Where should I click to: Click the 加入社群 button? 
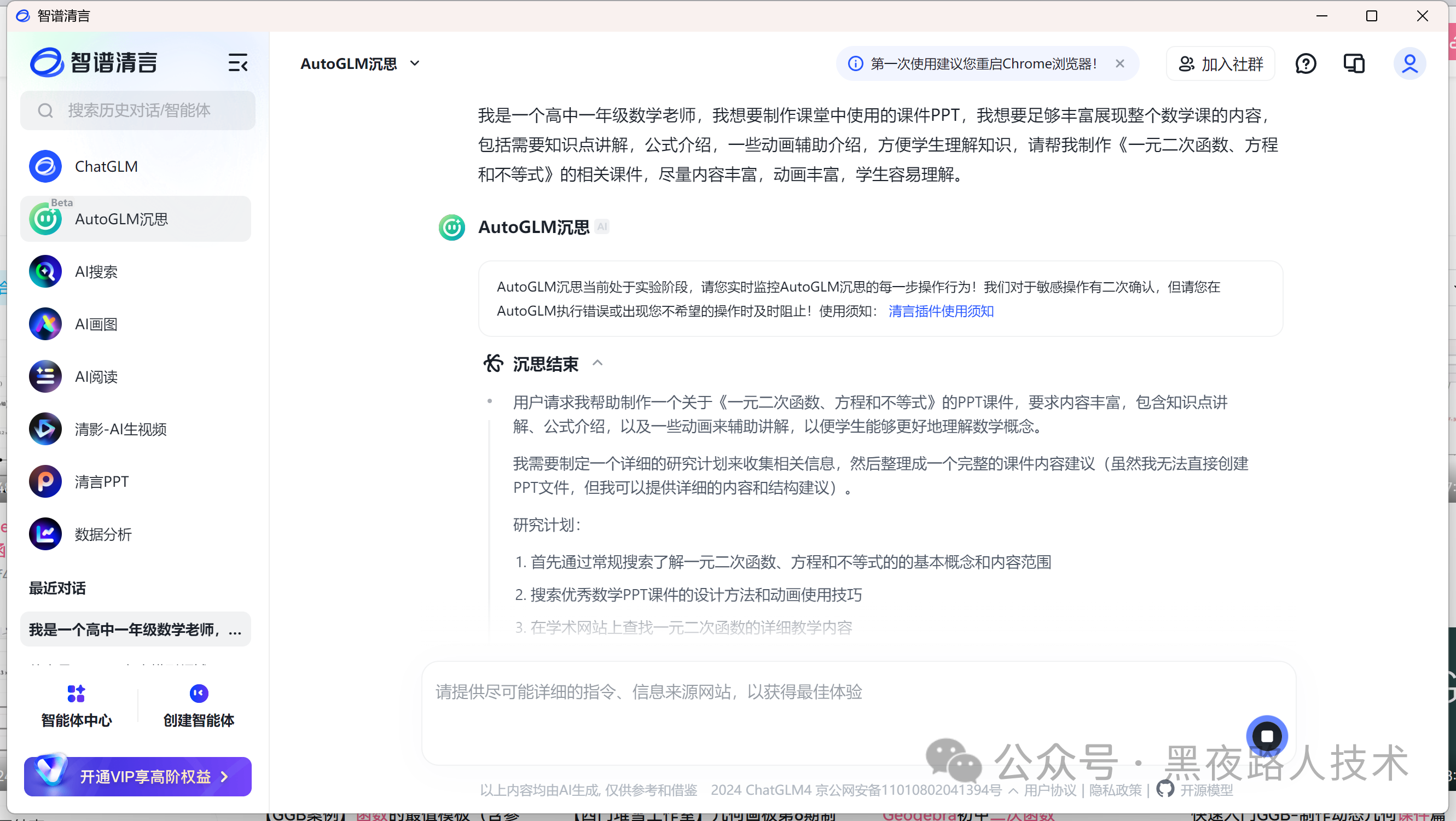tap(1221, 64)
